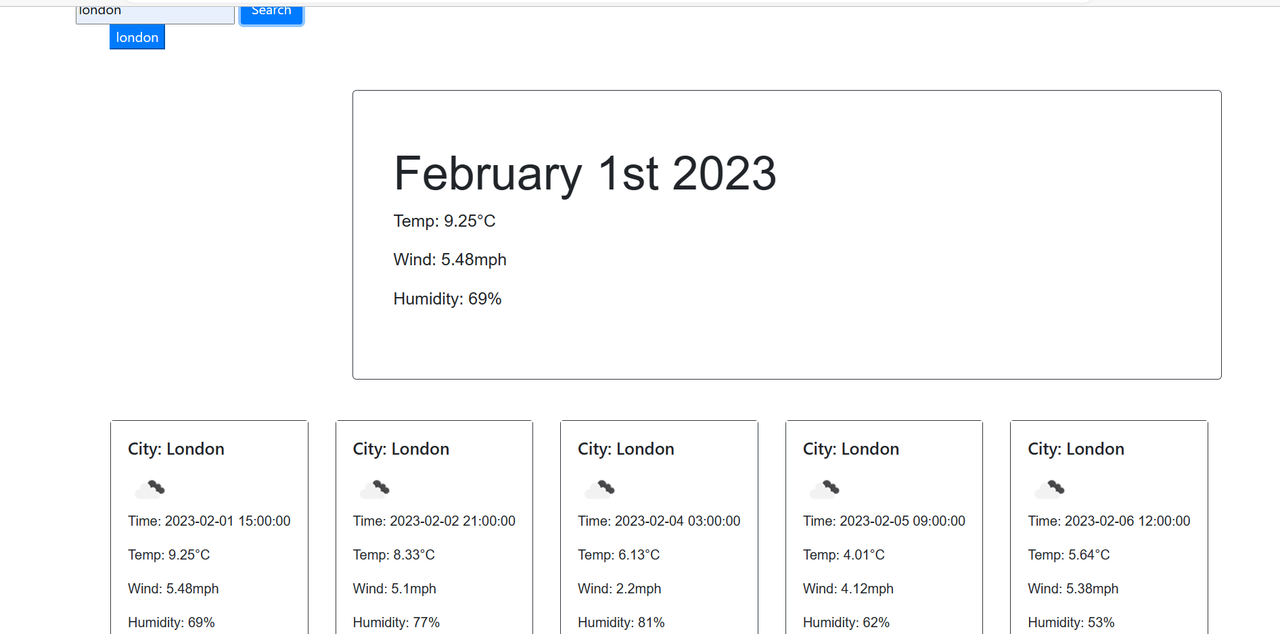Select the london autocomplete suggestion
The width and height of the screenshot is (1280, 634).
[137, 37]
